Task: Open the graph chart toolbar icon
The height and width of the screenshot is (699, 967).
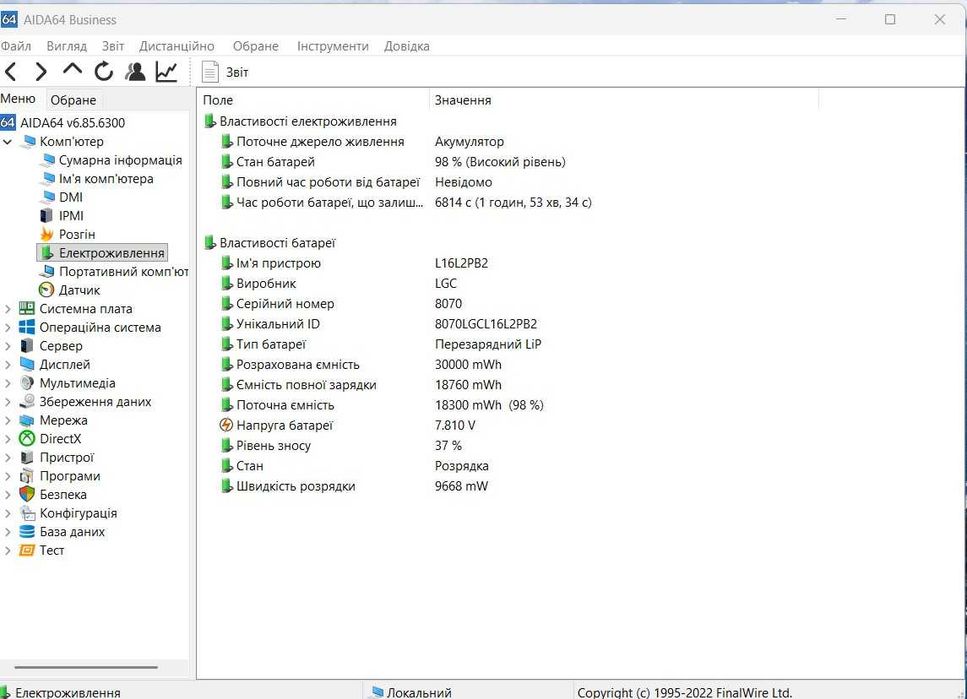Action: coord(167,72)
